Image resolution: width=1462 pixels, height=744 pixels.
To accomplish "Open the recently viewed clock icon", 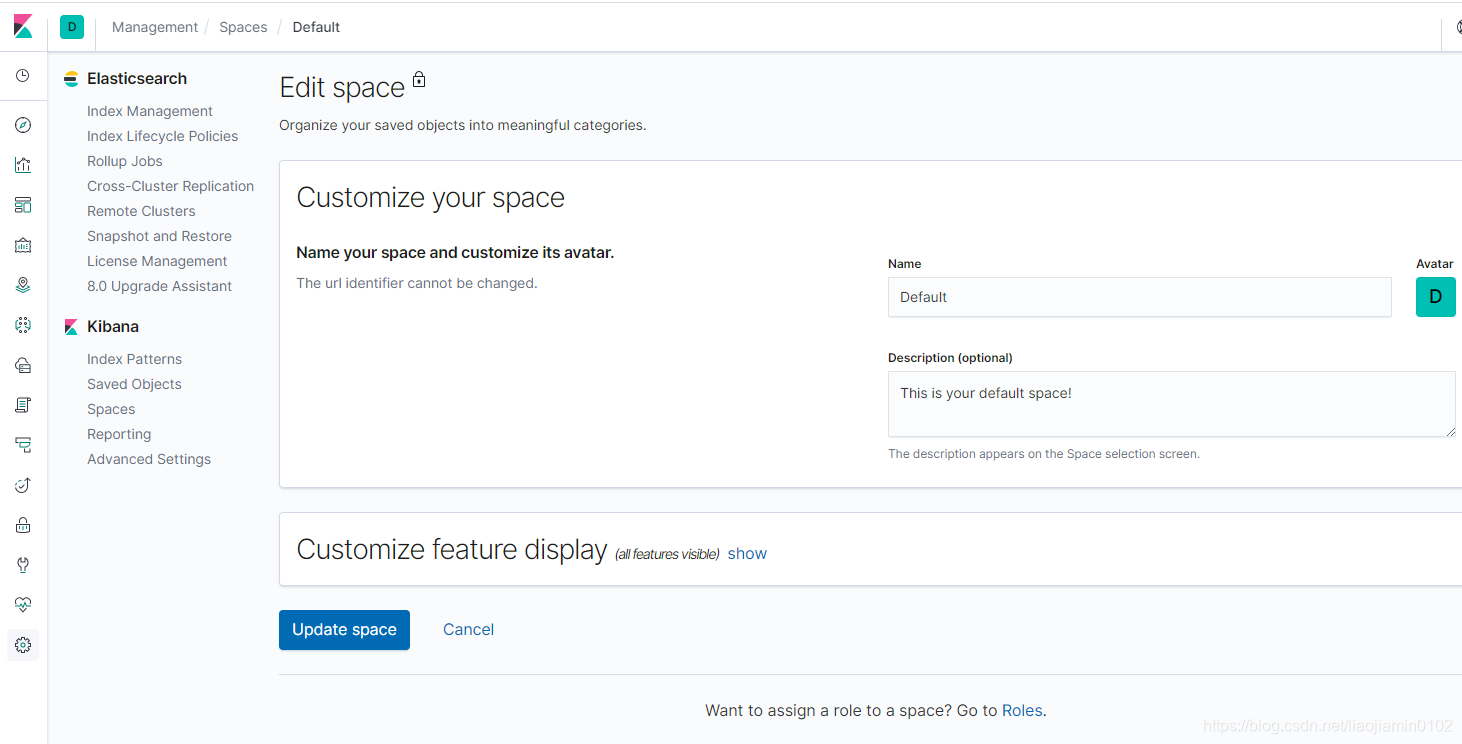I will (x=23, y=76).
